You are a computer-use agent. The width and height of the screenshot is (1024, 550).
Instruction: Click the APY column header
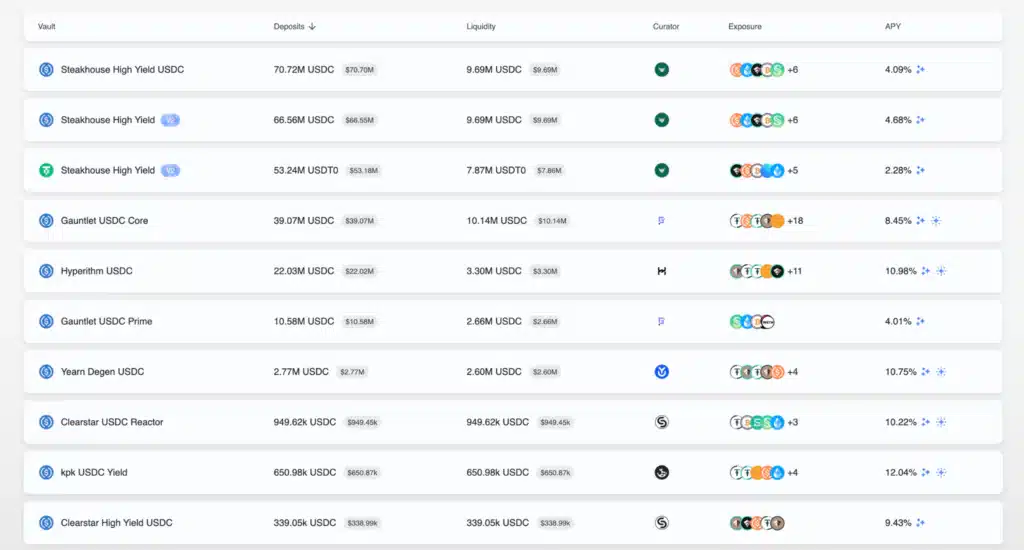893,27
